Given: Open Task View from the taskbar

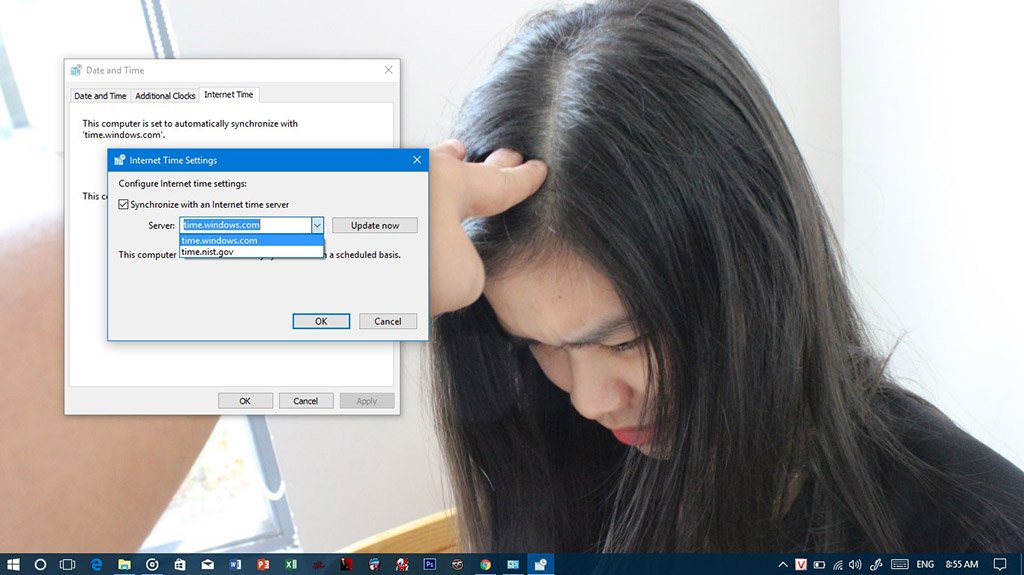Looking at the screenshot, I should pyautogui.click(x=67, y=565).
